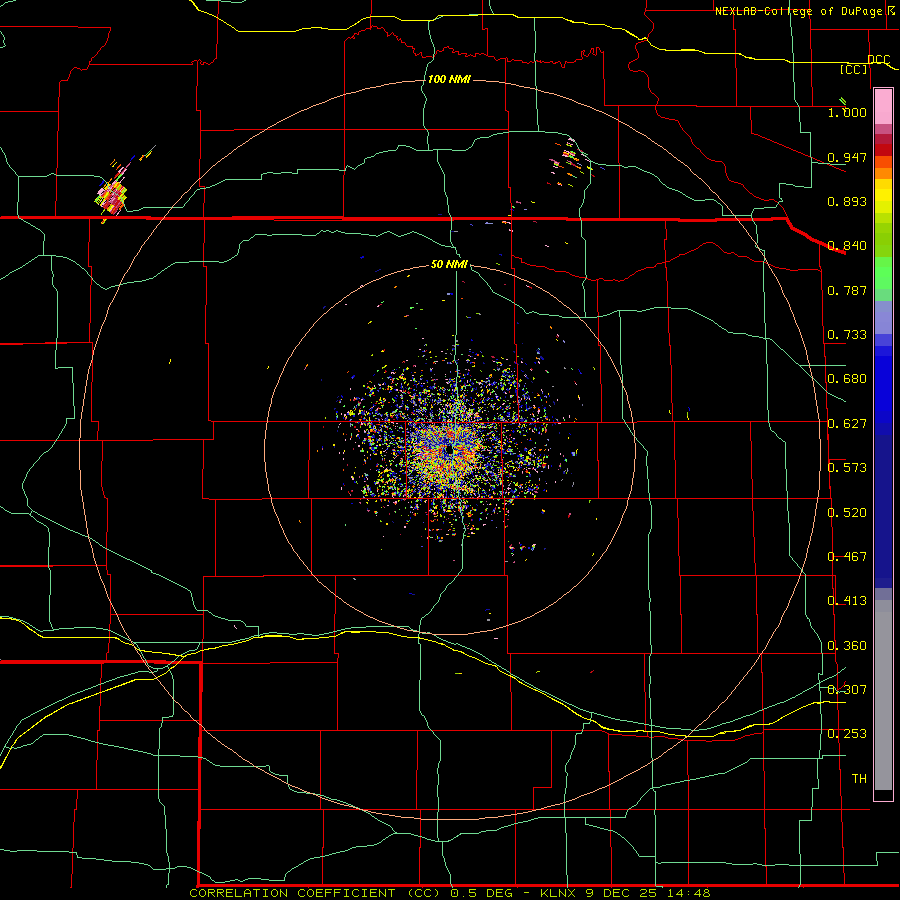Click the DCC product label

(x=878, y=60)
